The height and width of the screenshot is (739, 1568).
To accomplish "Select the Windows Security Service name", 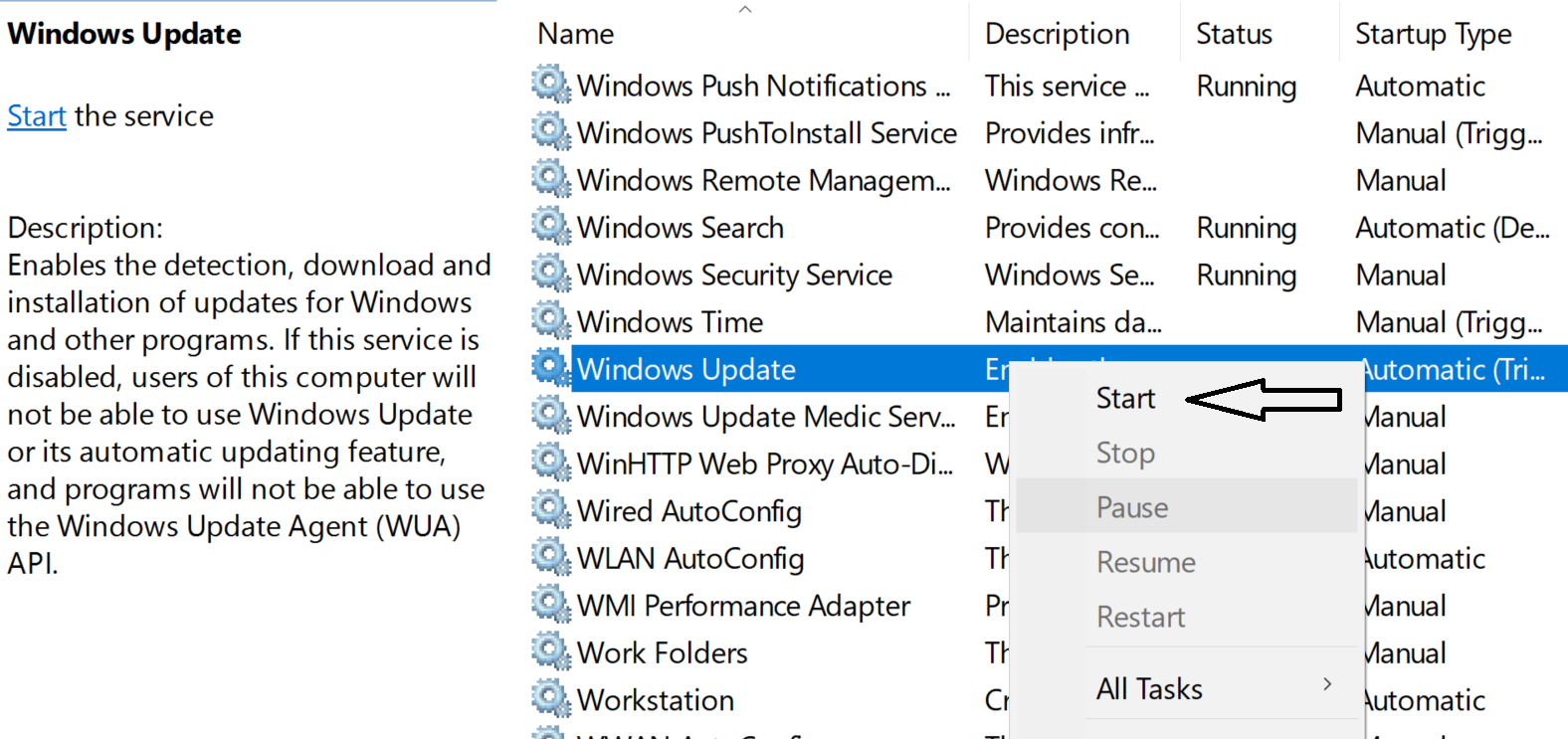I will tap(734, 276).
